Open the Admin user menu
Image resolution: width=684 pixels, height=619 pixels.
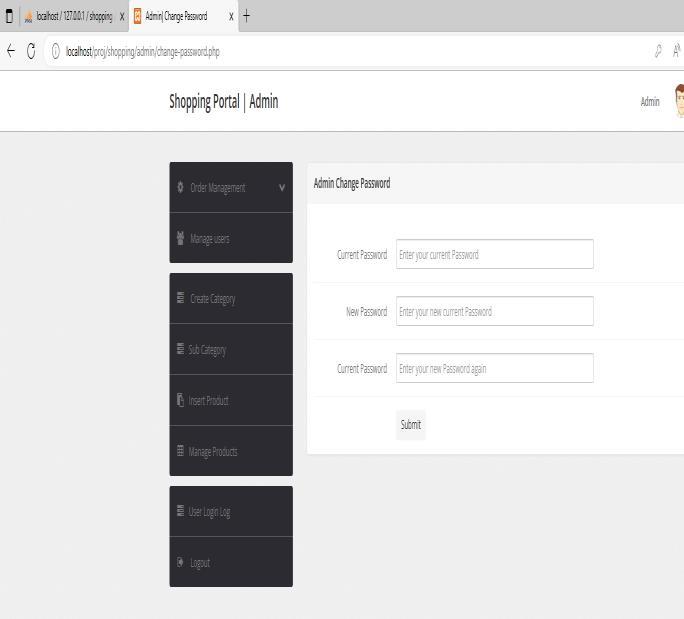click(x=650, y=102)
